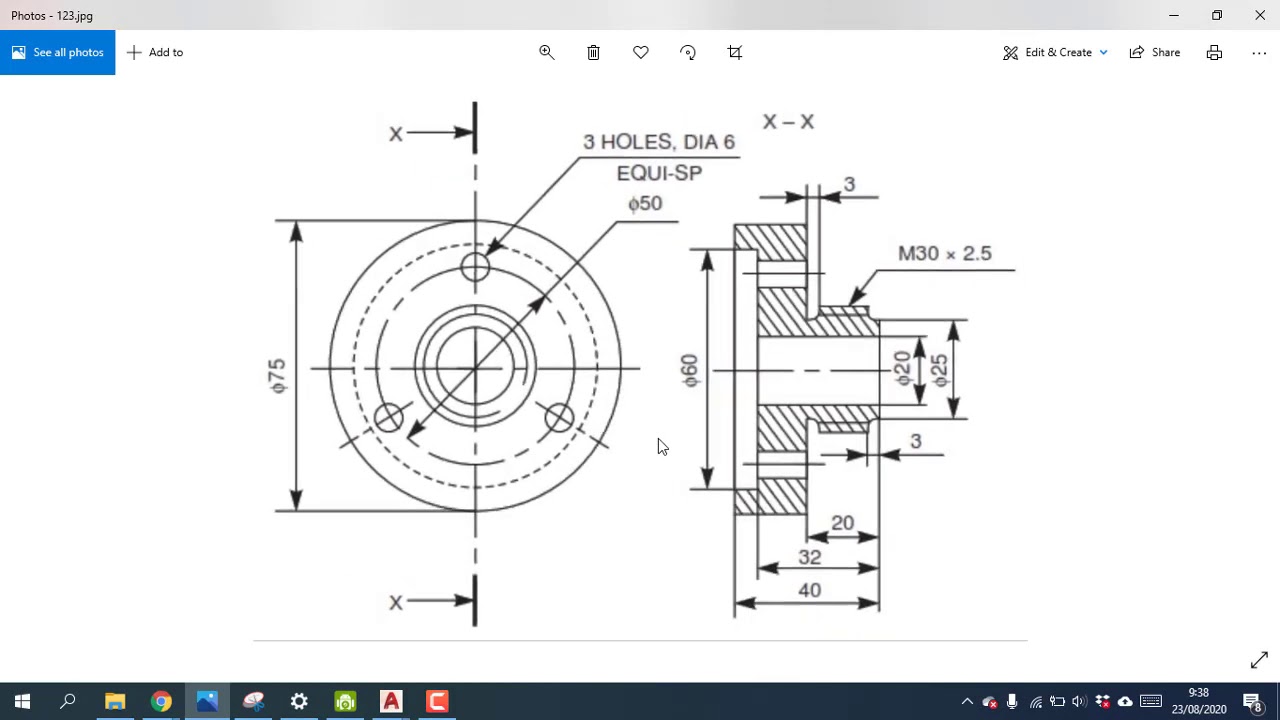Open the three-dot See more menu
This screenshot has height=720, width=1280.
[1259, 52]
